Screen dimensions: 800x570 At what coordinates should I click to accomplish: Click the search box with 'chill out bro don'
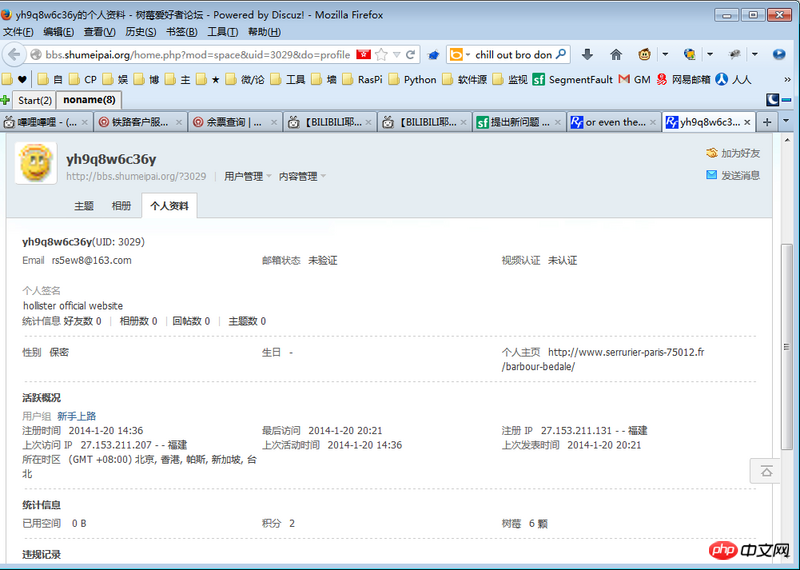click(x=512, y=54)
